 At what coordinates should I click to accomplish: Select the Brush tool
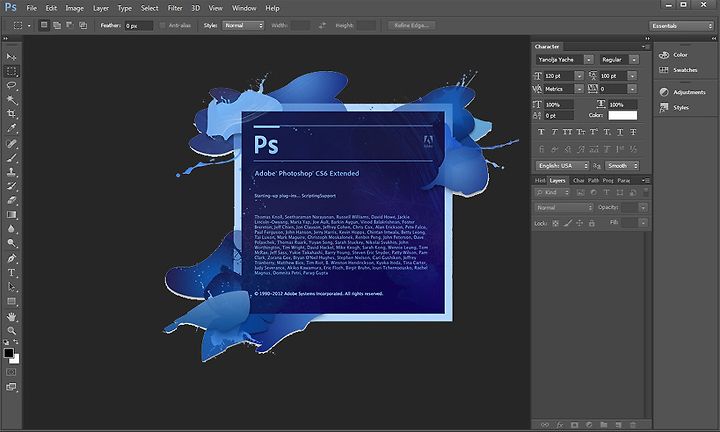tap(11, 157)
